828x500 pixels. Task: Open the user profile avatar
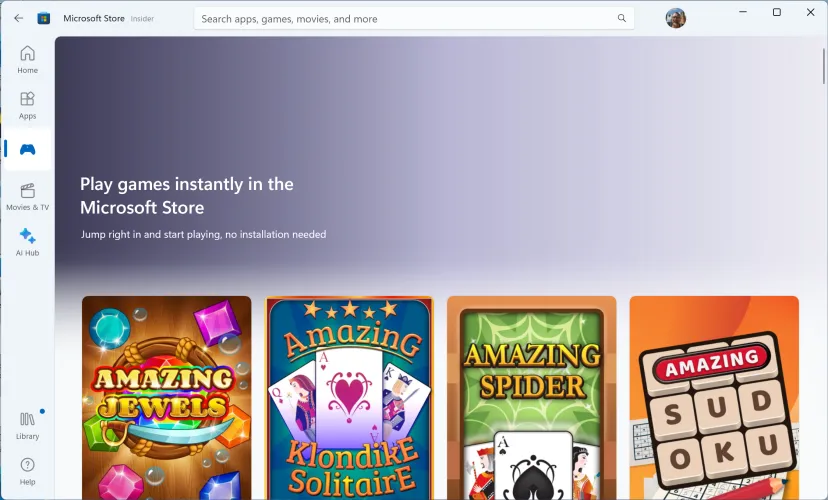(676, 18)
